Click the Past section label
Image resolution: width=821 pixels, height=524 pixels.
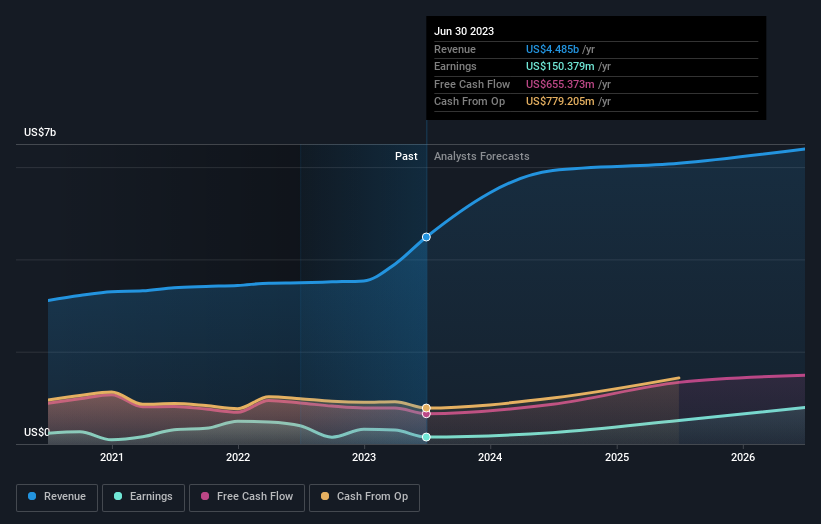point(406,157)
